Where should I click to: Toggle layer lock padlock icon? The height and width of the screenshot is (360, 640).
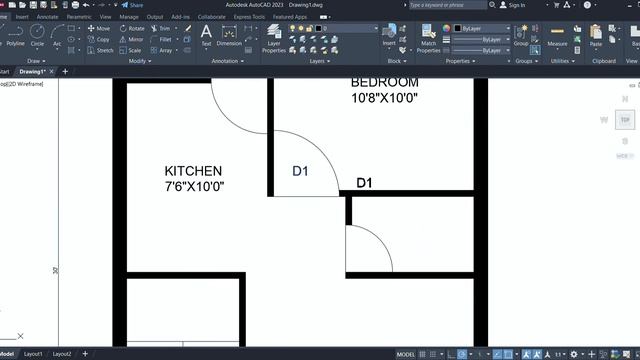click(309, 28)
